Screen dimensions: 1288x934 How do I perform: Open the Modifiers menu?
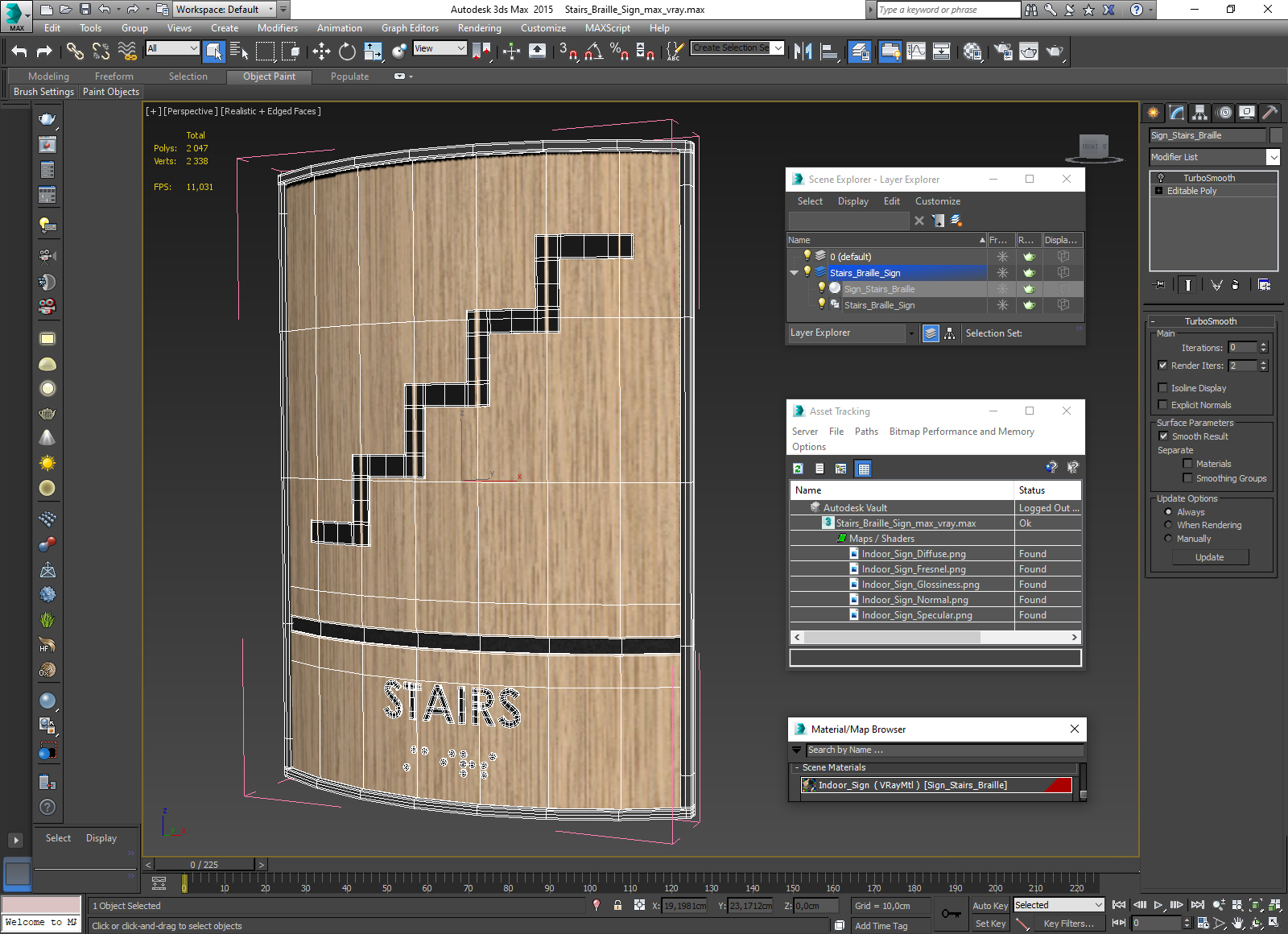pyautogui.click(x=278, y=28)
